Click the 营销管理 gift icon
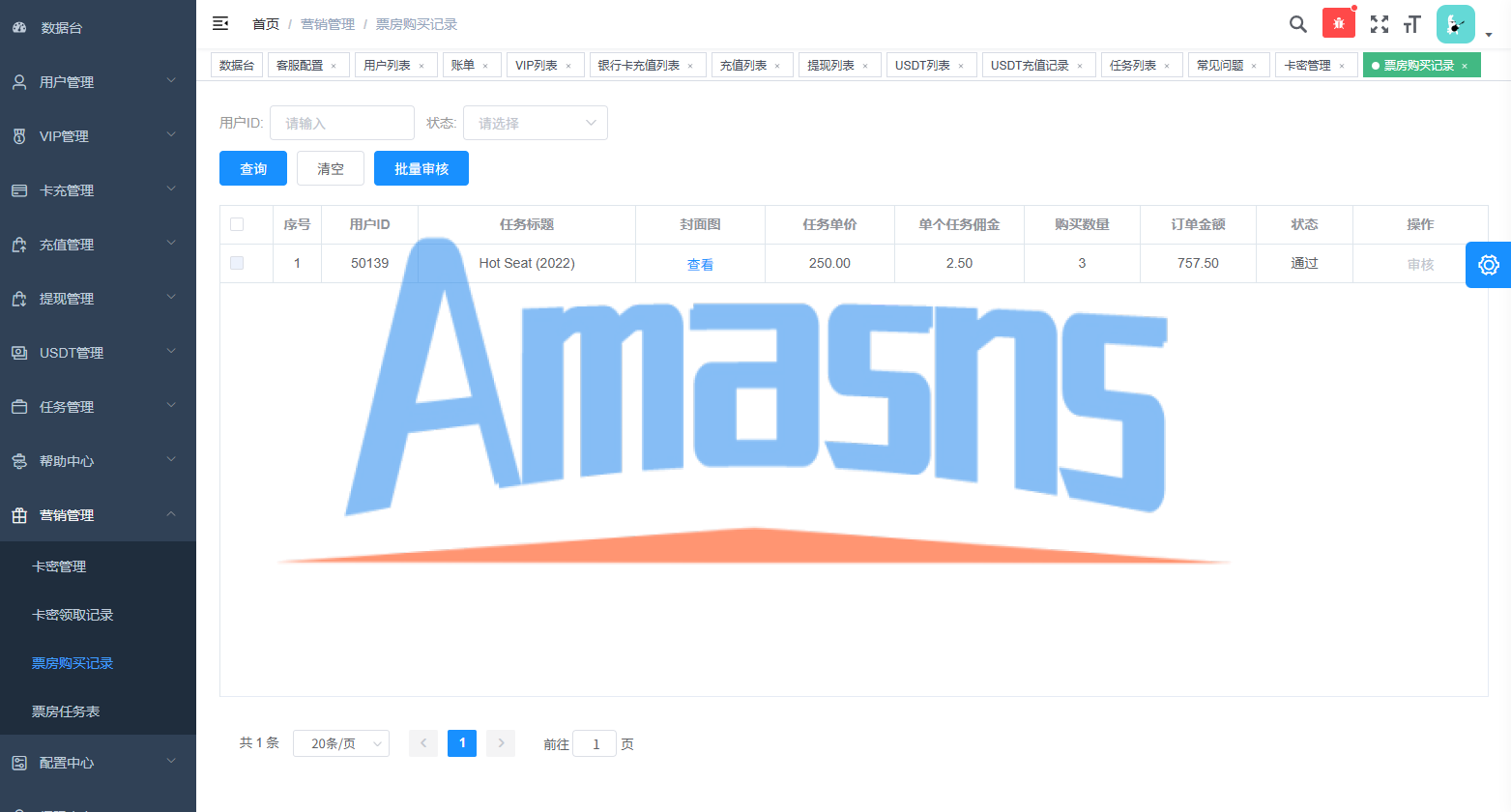The width and height of the screenshot is (1511, 812). tap(19, 515)
